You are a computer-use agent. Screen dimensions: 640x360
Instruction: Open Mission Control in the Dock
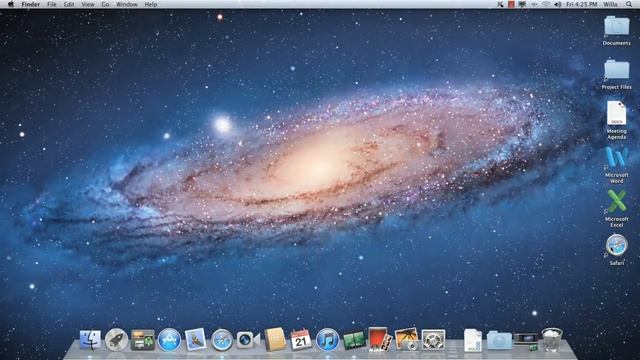point(142,340)
